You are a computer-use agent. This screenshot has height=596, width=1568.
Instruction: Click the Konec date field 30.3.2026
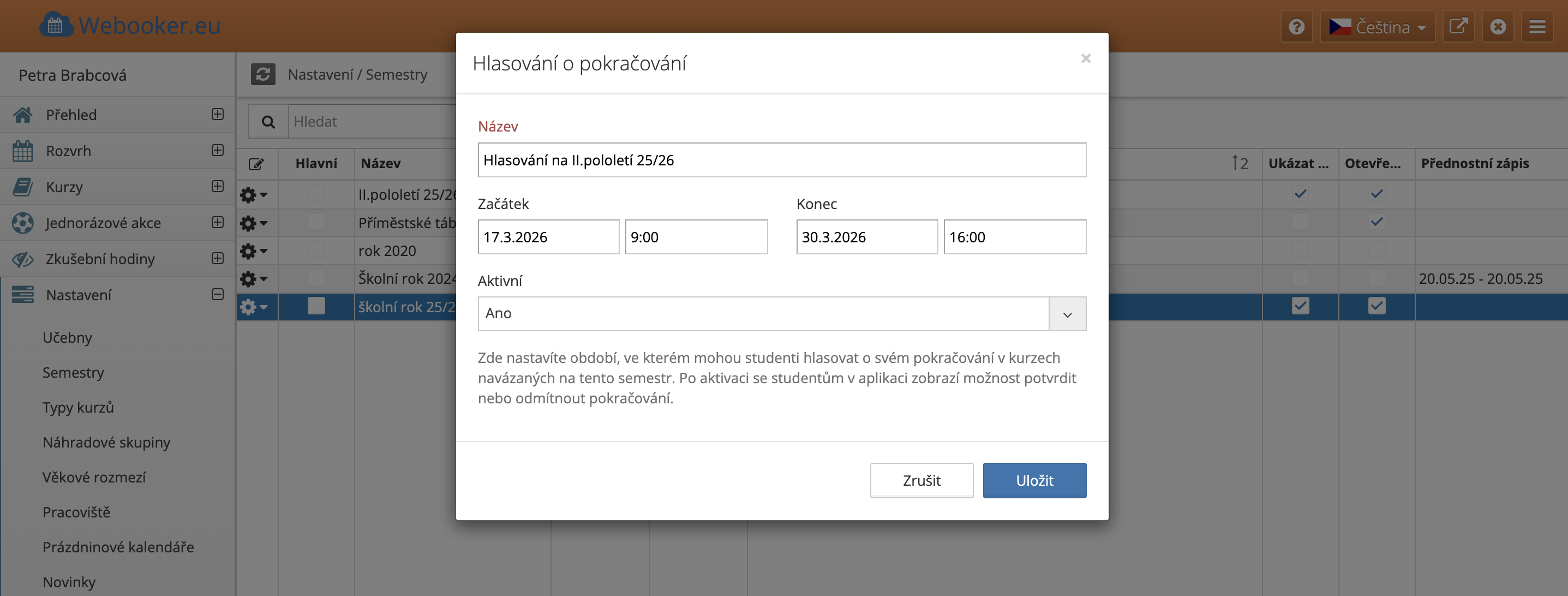866,237
